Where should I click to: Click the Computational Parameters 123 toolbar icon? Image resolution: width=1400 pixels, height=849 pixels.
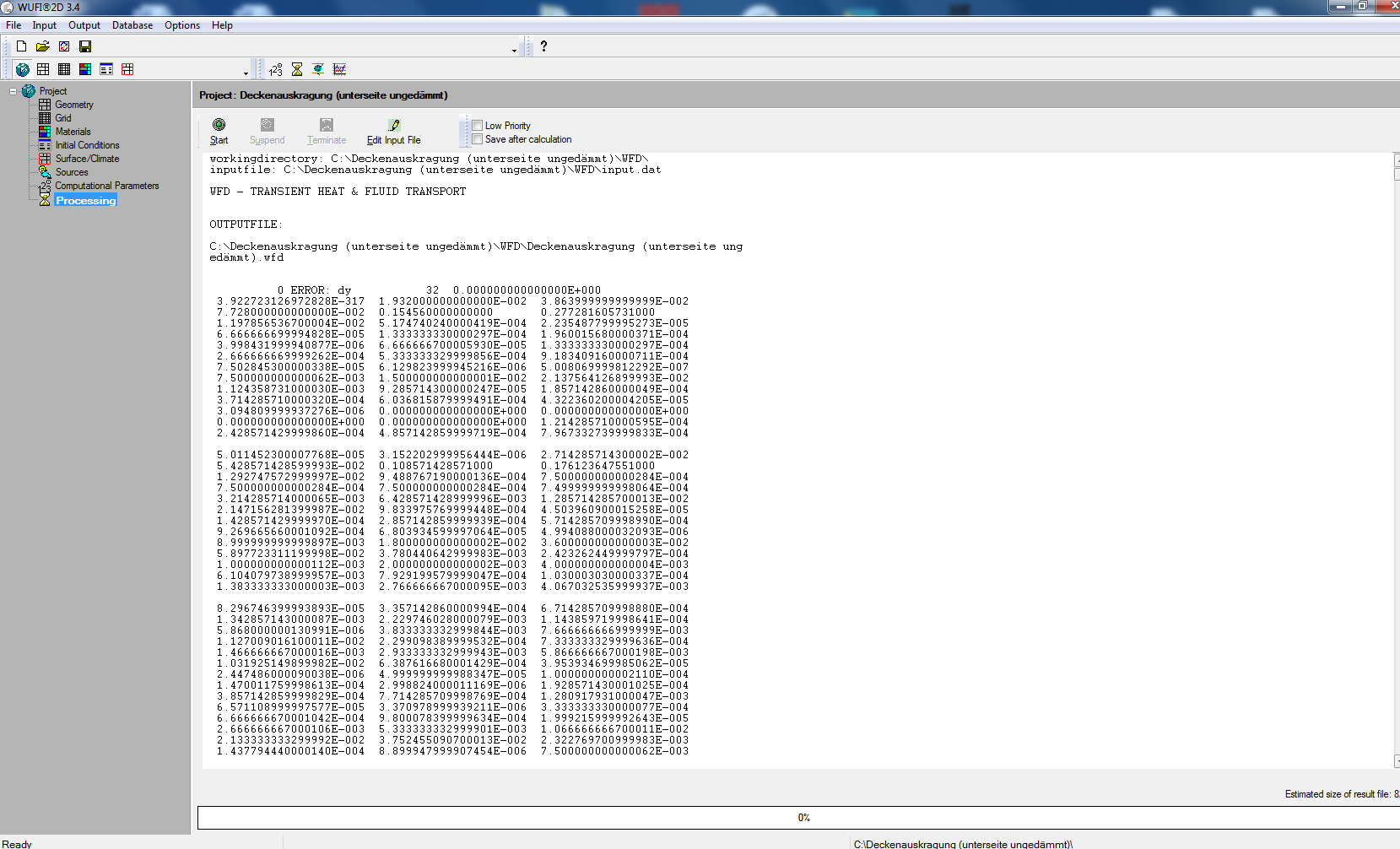point(276,69)
